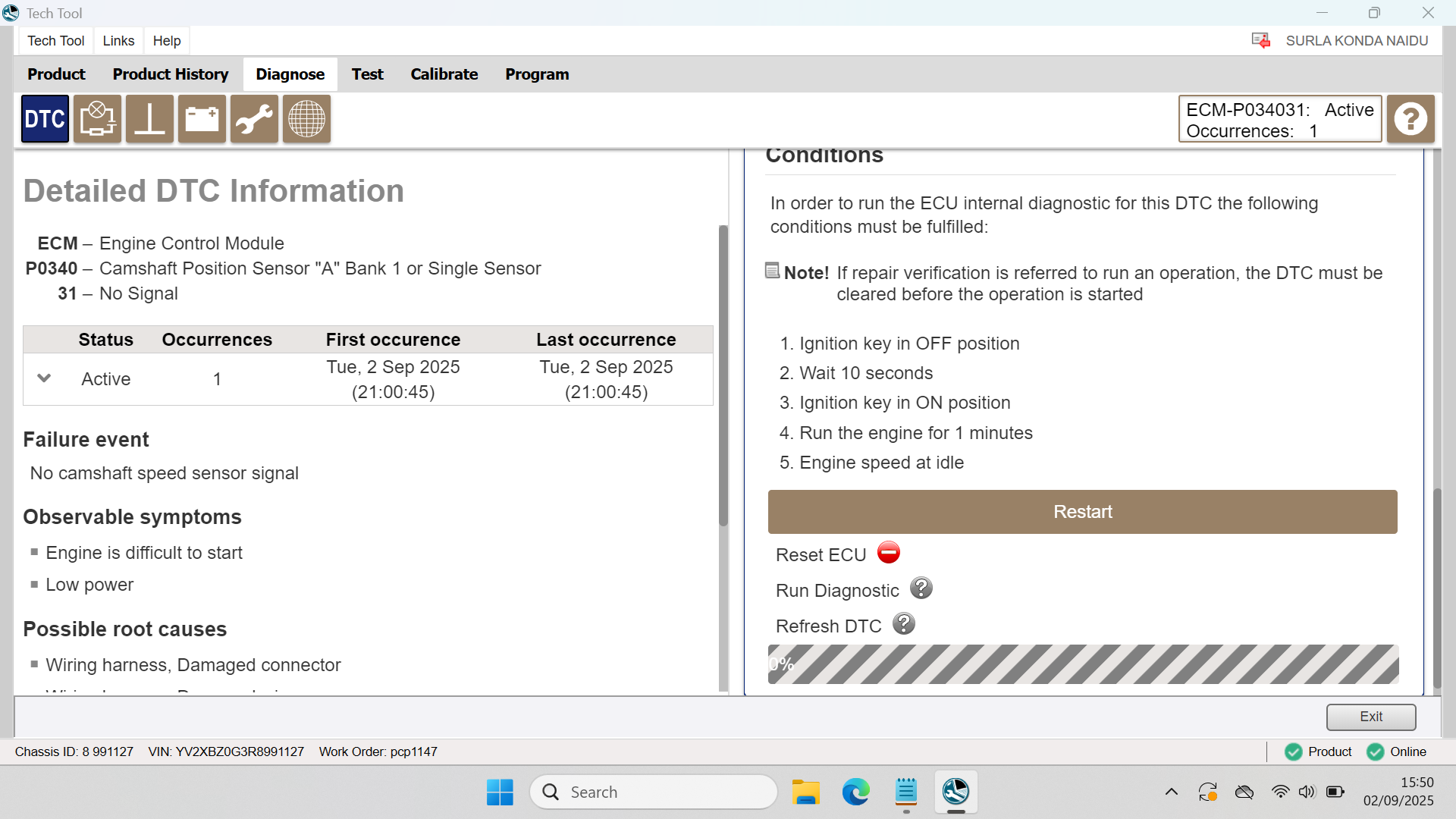Click the Wi-Fi system tray icon
Image resolution: width=1456 pixels, height=819 pixels.
click(1280, 792)
